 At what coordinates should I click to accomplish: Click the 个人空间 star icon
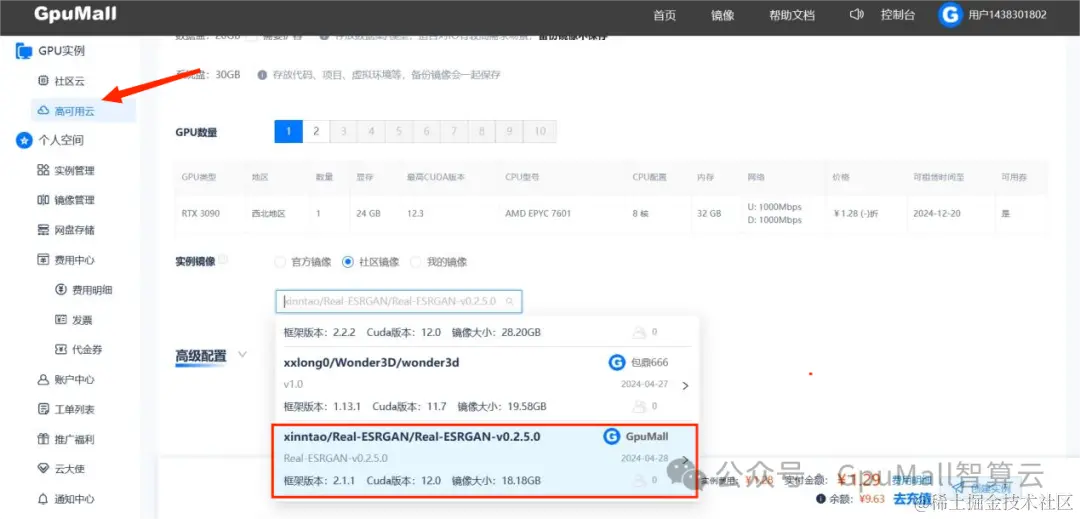[23, 140]
